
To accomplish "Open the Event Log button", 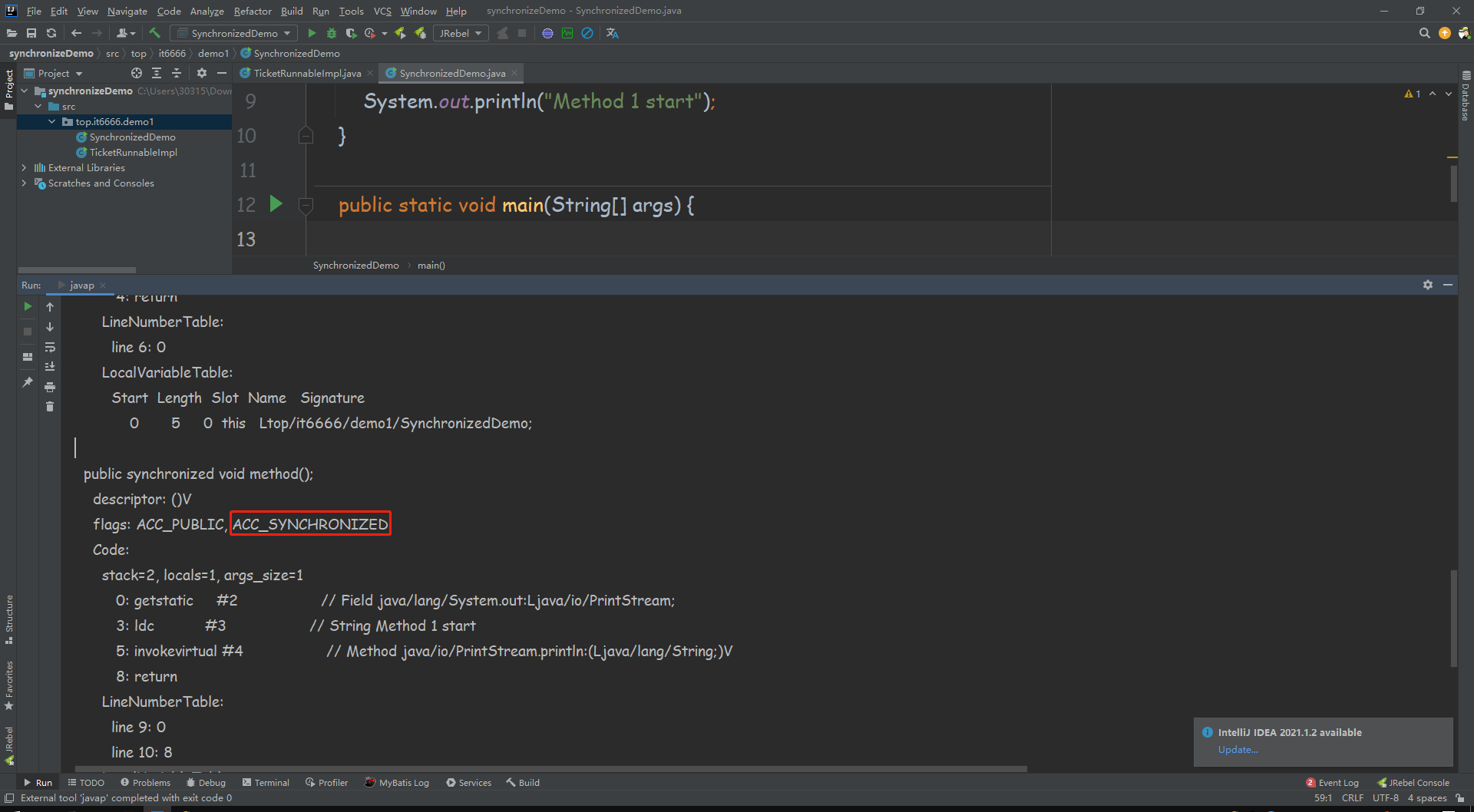I will click(x=1332, y=783).
